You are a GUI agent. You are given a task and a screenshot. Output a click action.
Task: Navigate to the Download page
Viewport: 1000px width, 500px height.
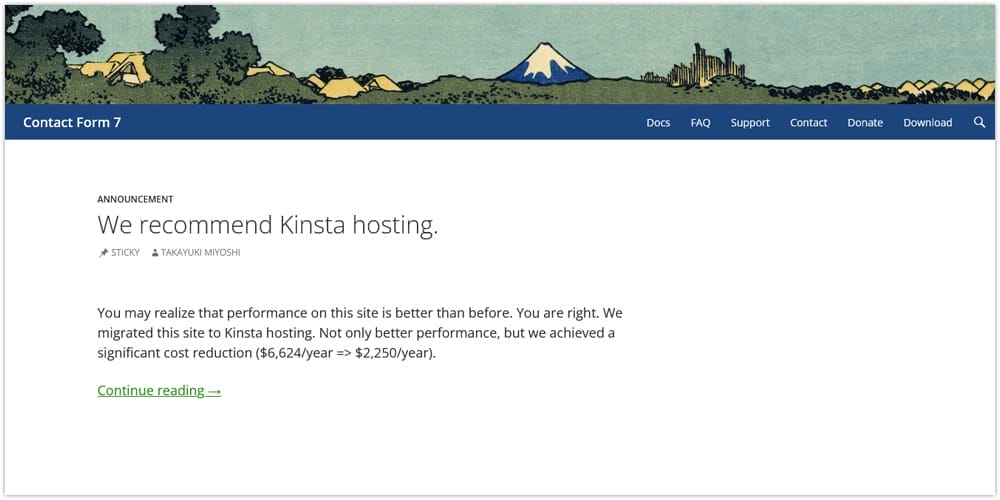point(927,123)
